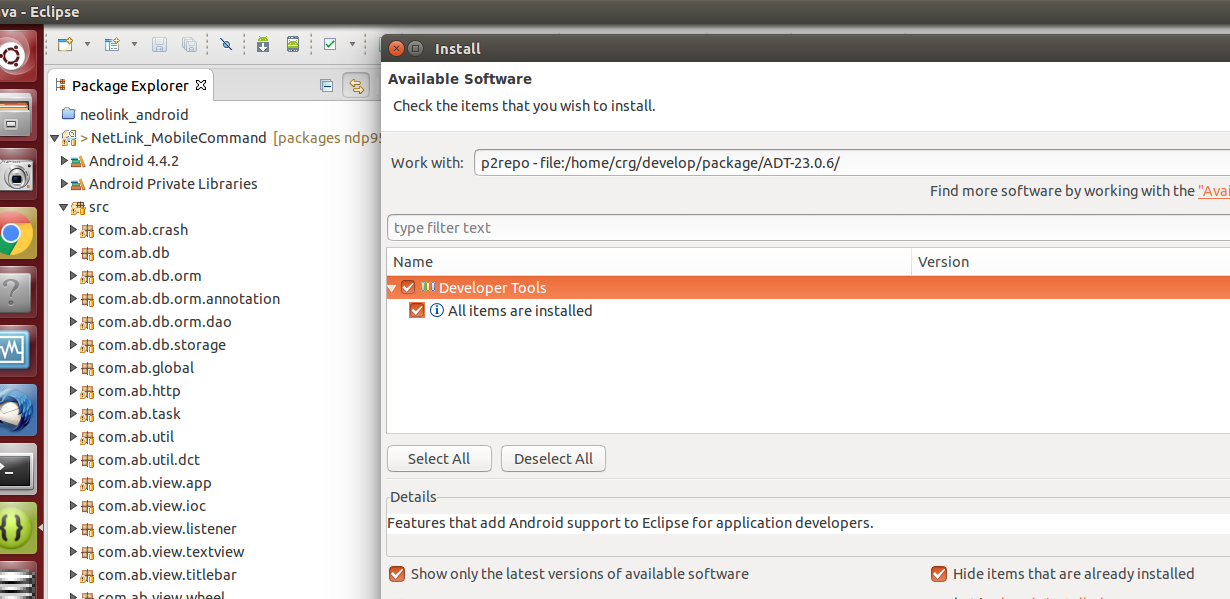The image size is (1230, 599).
Task: Collapse the src folder node
Action: coord(64,207)
